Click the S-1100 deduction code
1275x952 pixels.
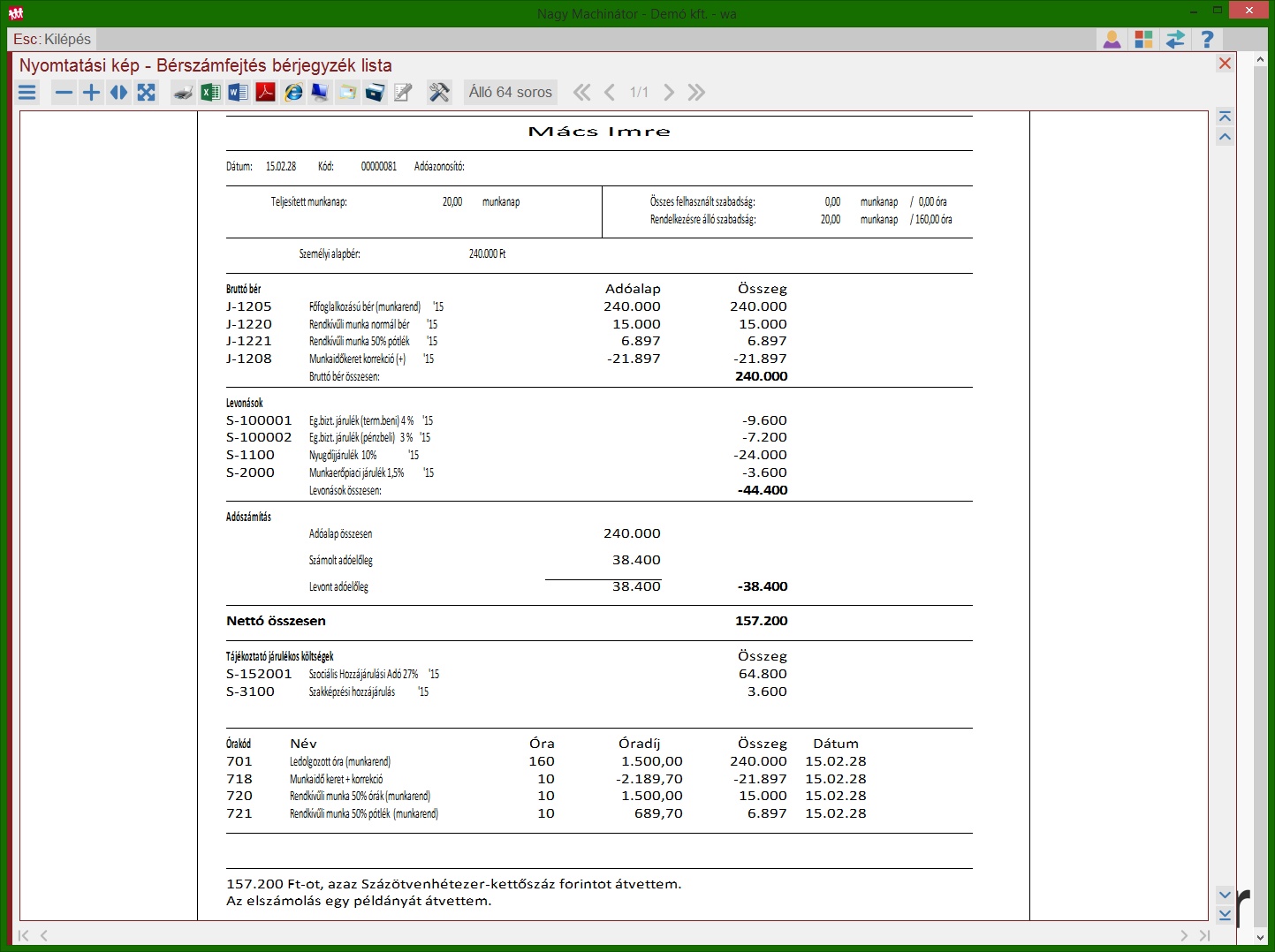(250, 455)
